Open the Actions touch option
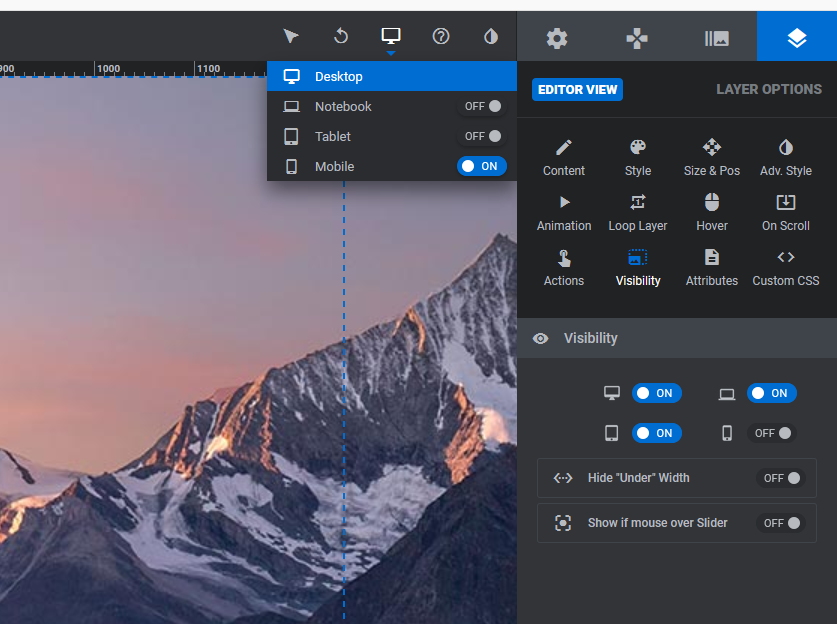Image resolution: width=837 pixels, height=624 pixels. [564, 268]
